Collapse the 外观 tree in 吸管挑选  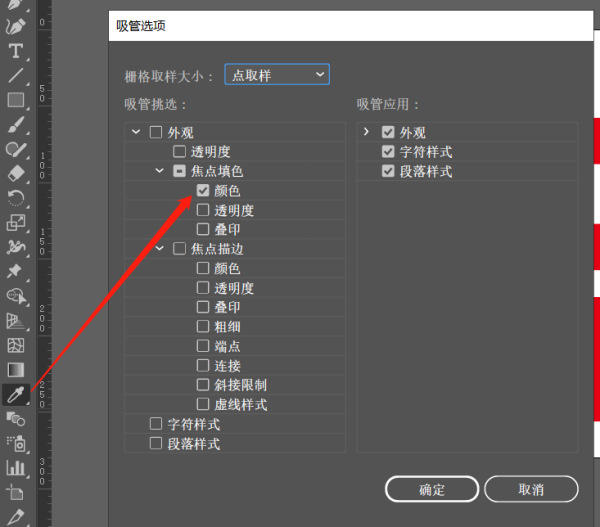[x=136, y=132]
